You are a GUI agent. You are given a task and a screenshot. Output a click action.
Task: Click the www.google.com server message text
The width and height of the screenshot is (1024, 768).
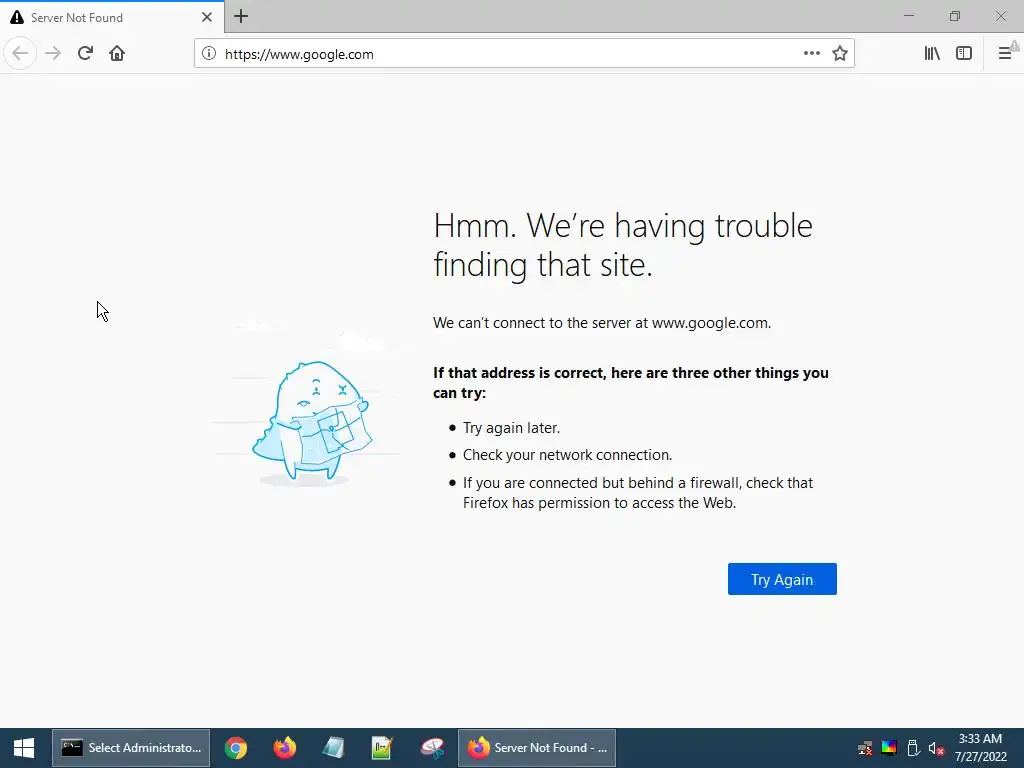(602, 323)
